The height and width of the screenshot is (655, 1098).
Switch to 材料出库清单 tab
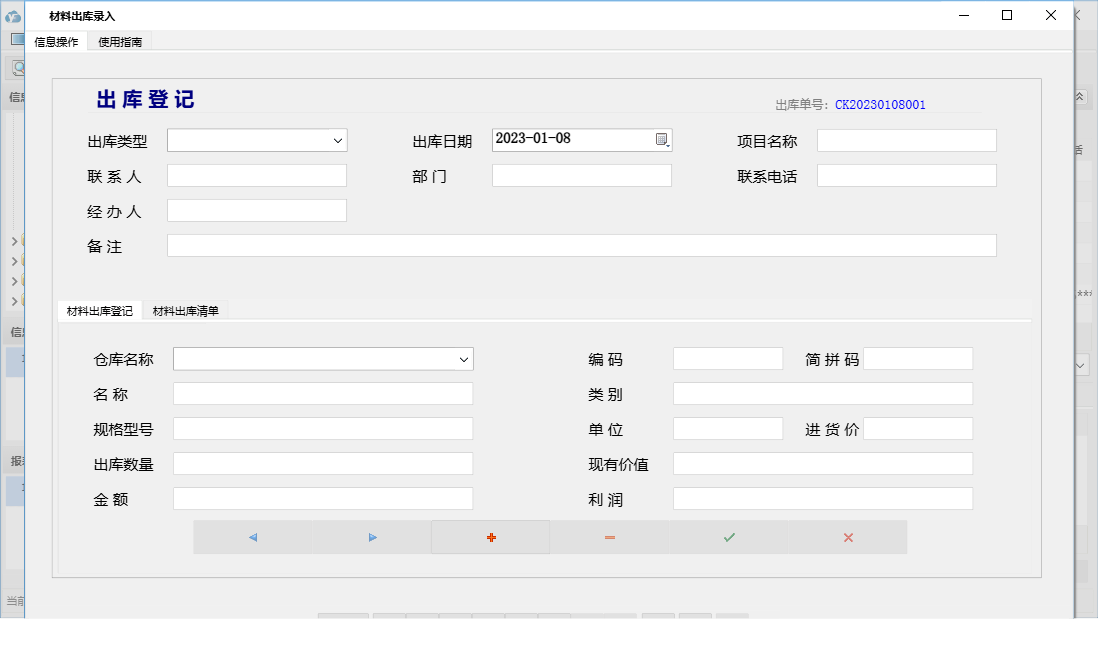(185, 311)
